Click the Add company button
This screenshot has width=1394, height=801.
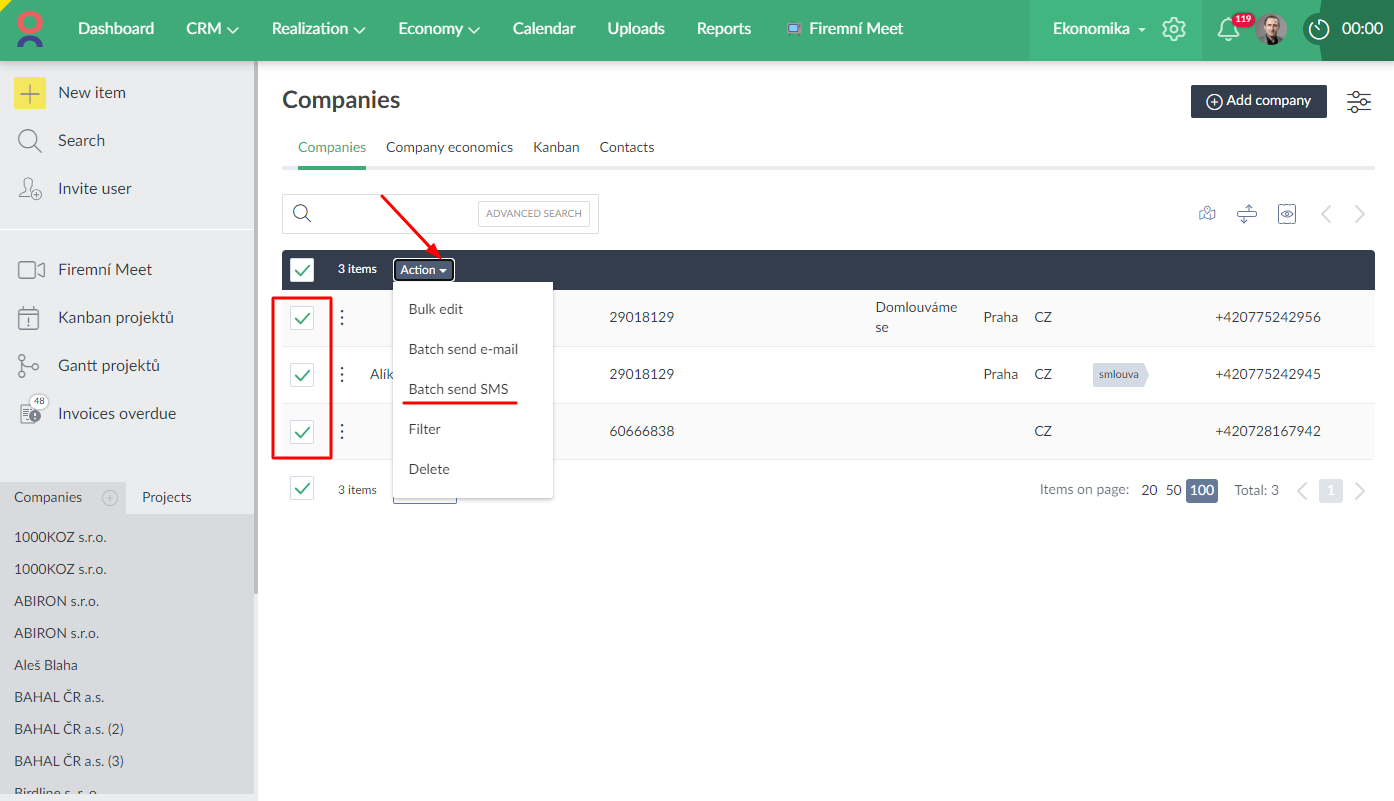tap(1258, 101)
